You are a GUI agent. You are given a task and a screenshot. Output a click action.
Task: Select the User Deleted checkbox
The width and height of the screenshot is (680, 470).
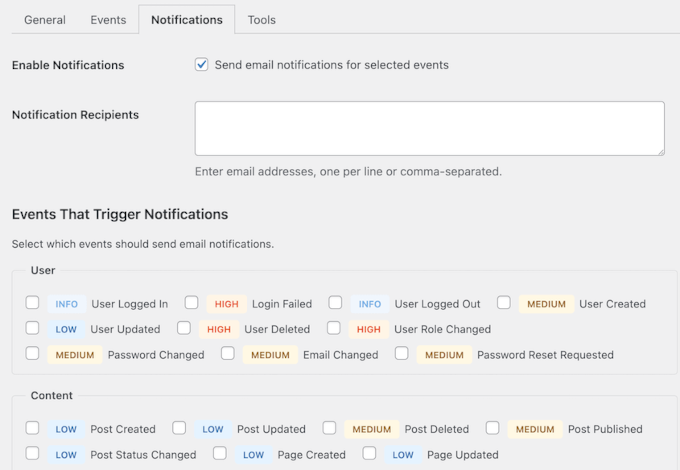[x=184, y=328]
